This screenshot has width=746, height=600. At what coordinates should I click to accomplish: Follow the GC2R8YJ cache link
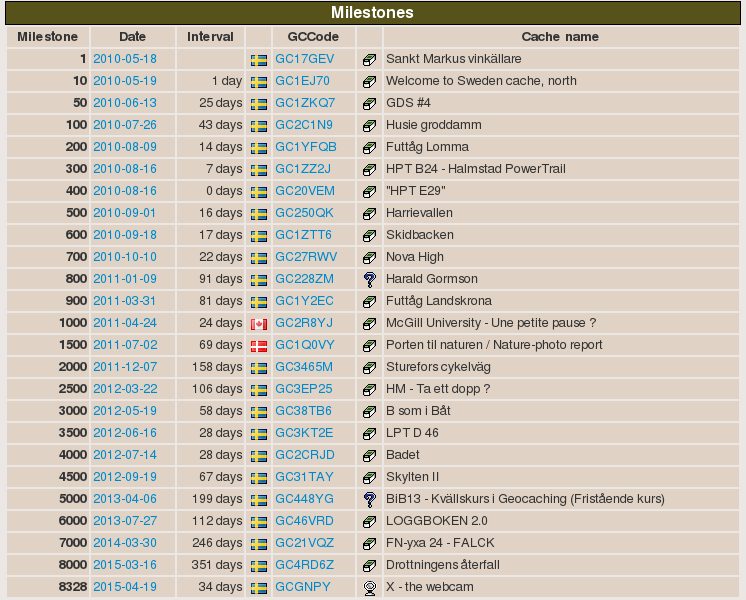[x=303, y=323]
